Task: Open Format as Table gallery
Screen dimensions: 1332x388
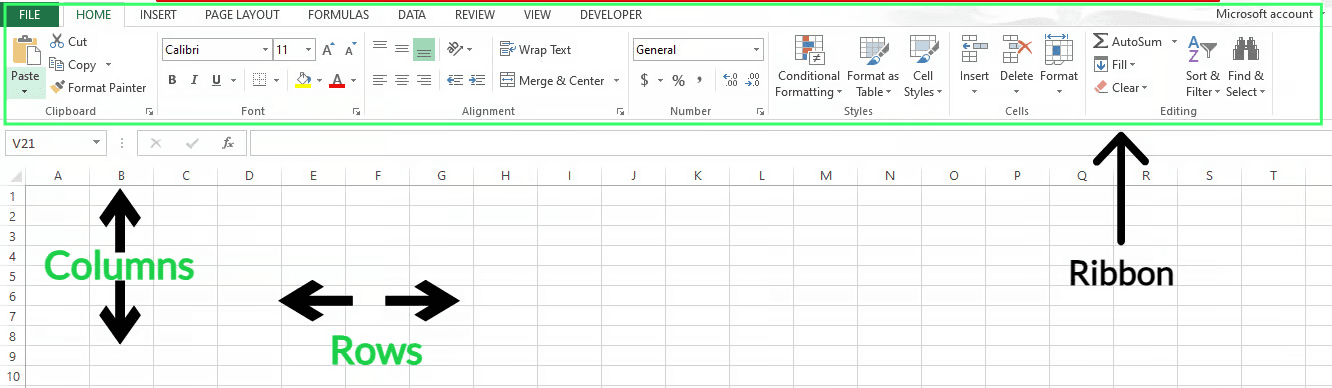Action: point(873,66)
